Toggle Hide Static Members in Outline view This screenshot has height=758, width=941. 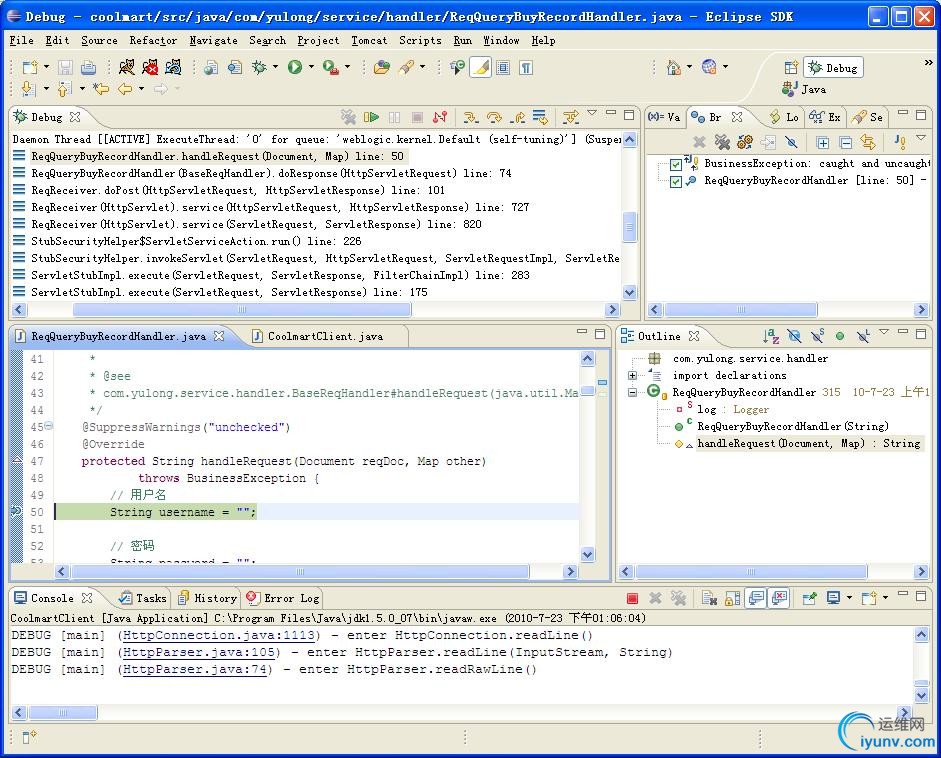(817, 336)
